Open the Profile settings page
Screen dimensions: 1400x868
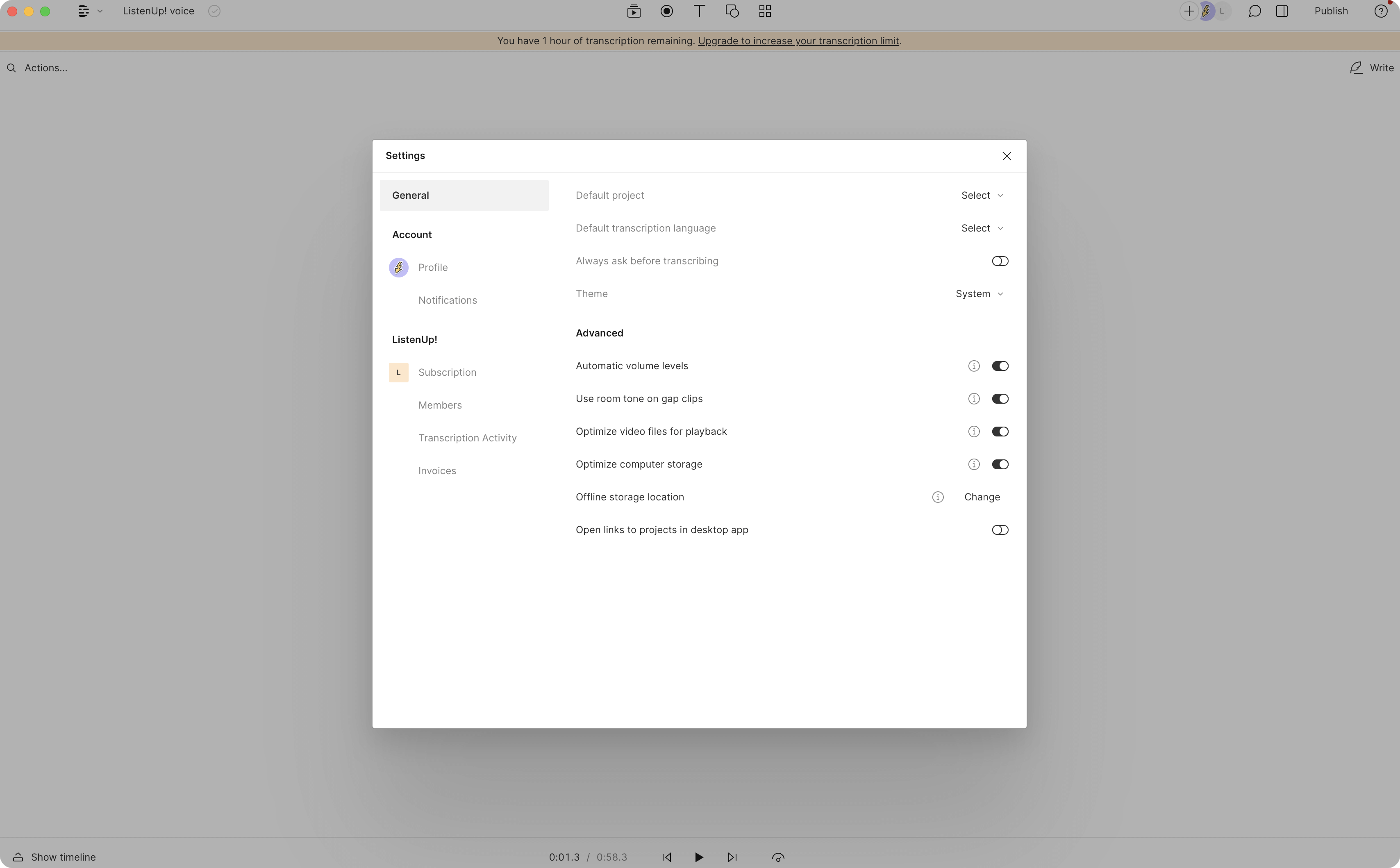[433, 268]
